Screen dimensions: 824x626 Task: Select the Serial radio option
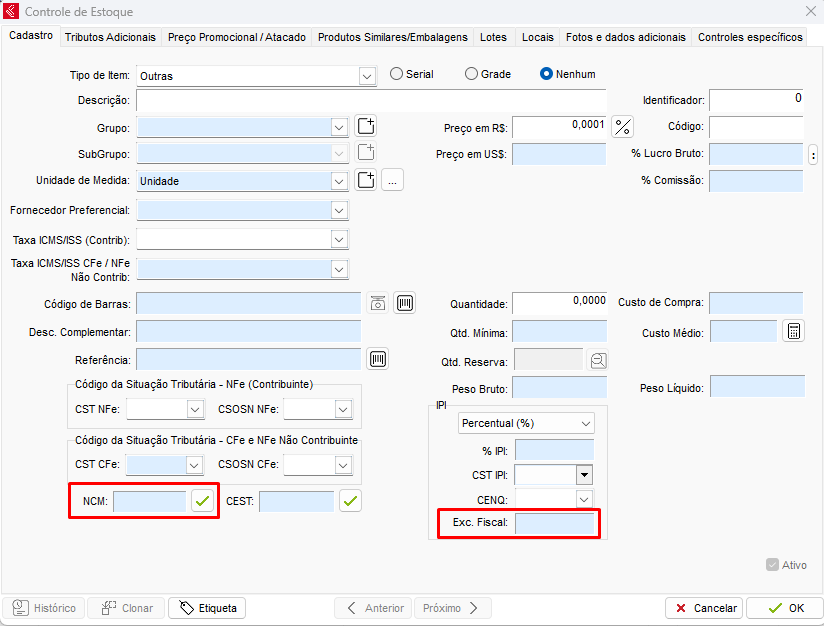coord(397,74)
